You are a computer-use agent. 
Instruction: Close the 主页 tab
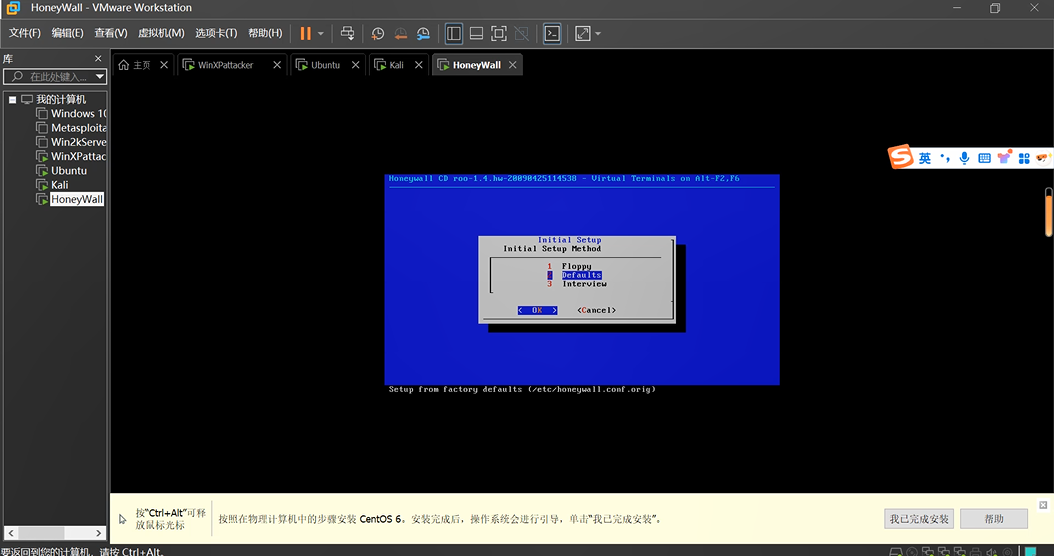point(164,65)
